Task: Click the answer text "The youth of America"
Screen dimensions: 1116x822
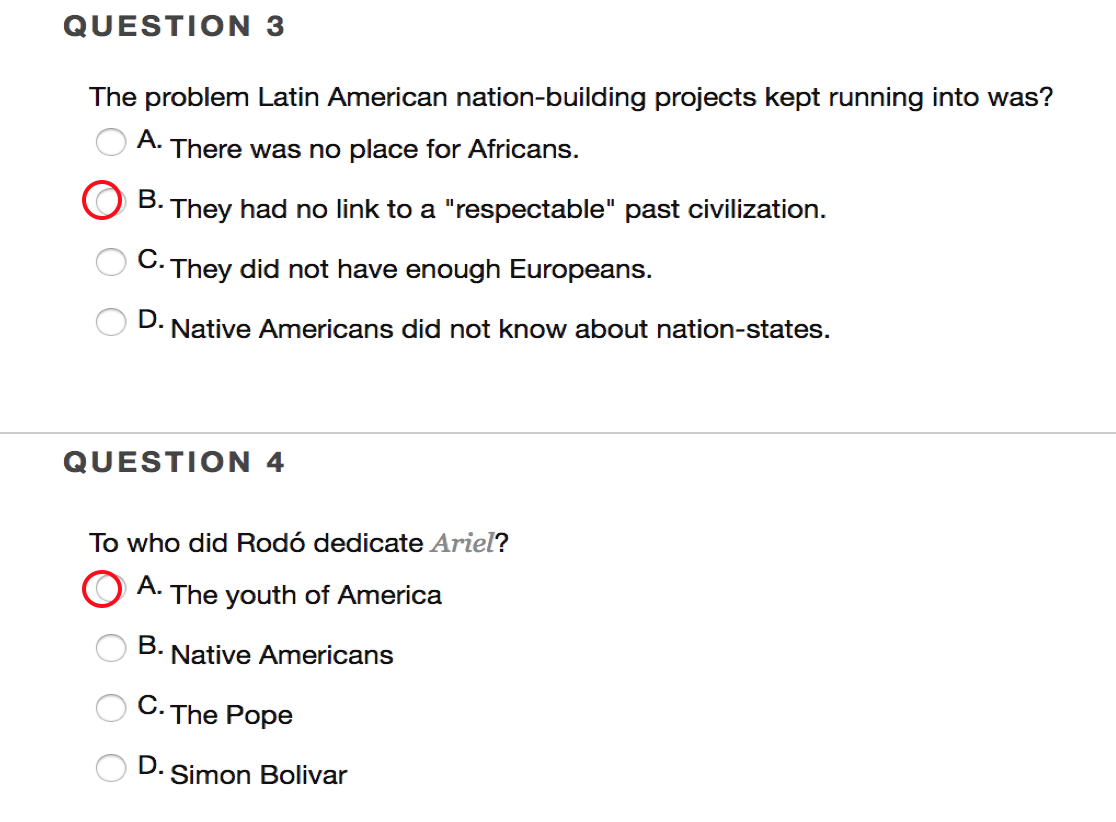Action: coord(306,596)
